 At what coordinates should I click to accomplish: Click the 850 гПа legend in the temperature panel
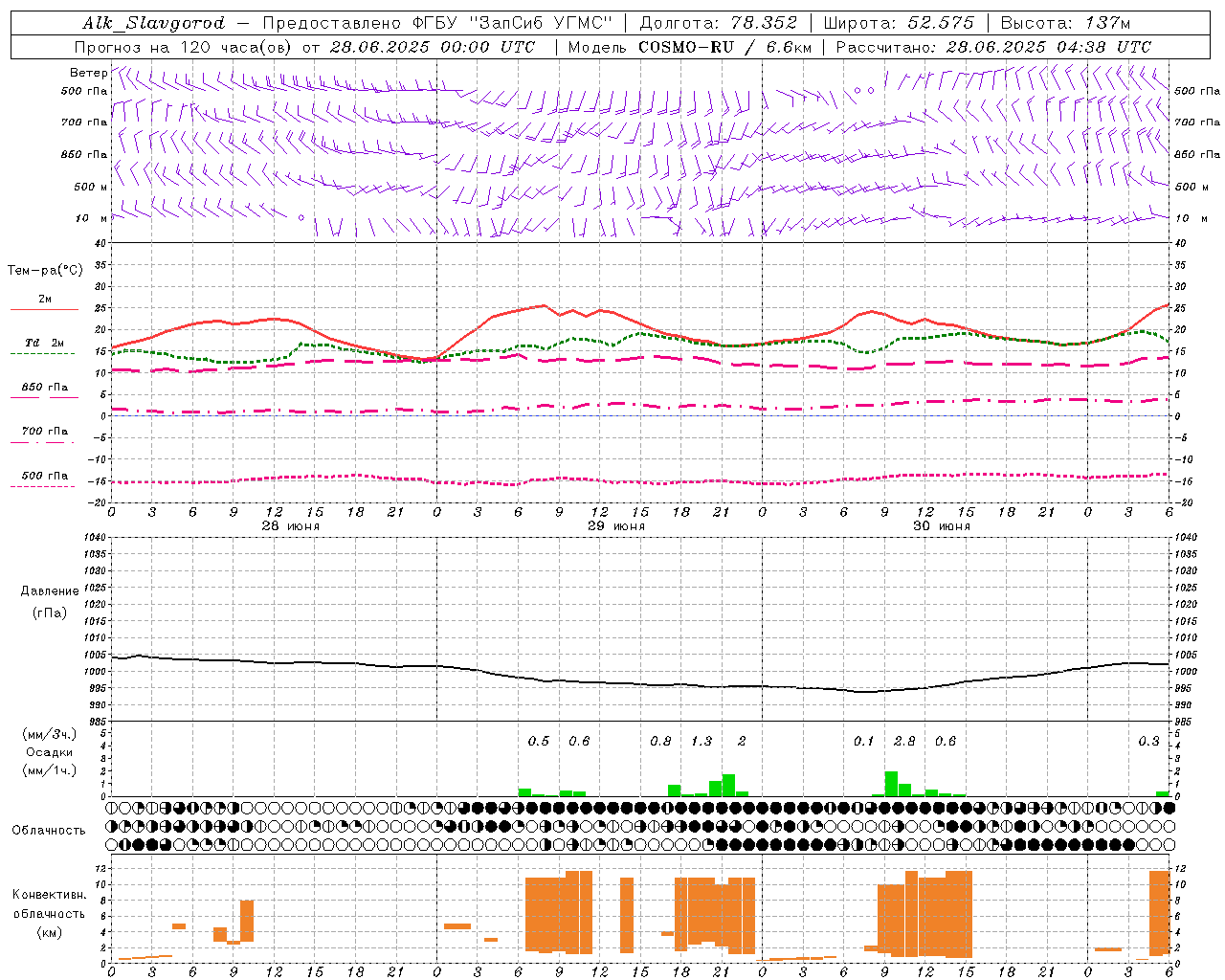(45, 388)
